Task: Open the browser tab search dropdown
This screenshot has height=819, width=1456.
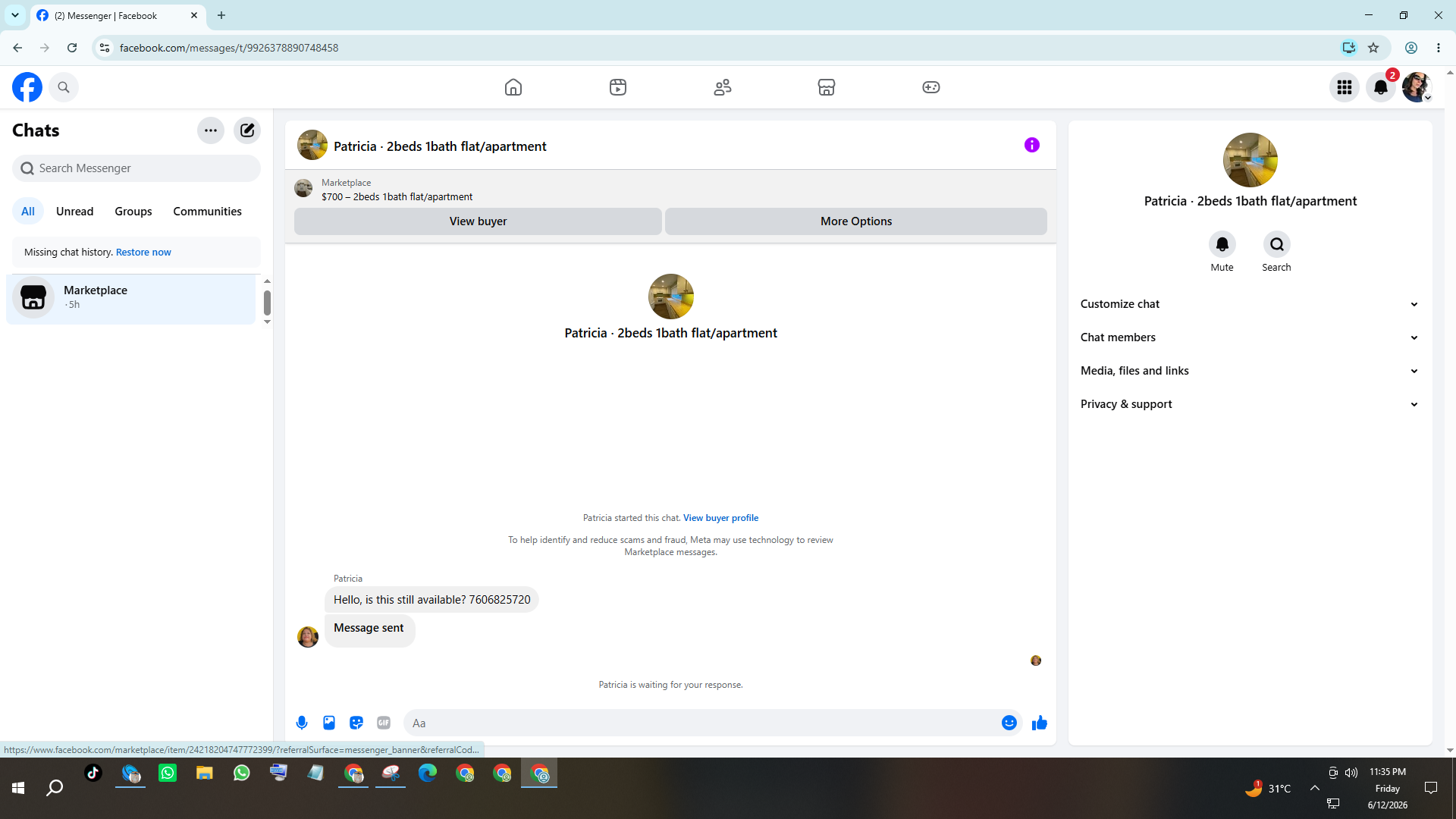Action: [15, 15]
